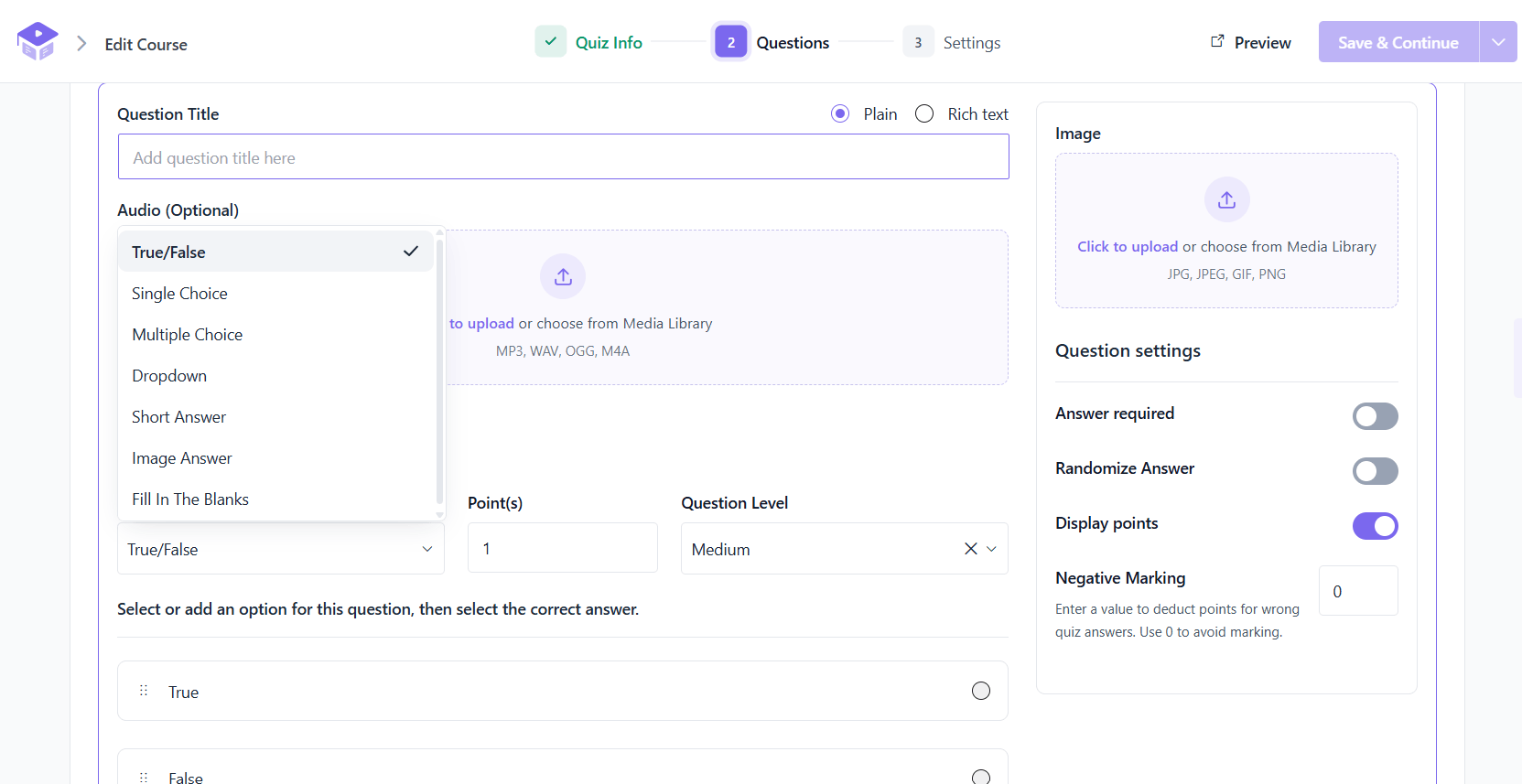
Task: Choose Fill In The Blanks question type
Action: coord(275,499)
